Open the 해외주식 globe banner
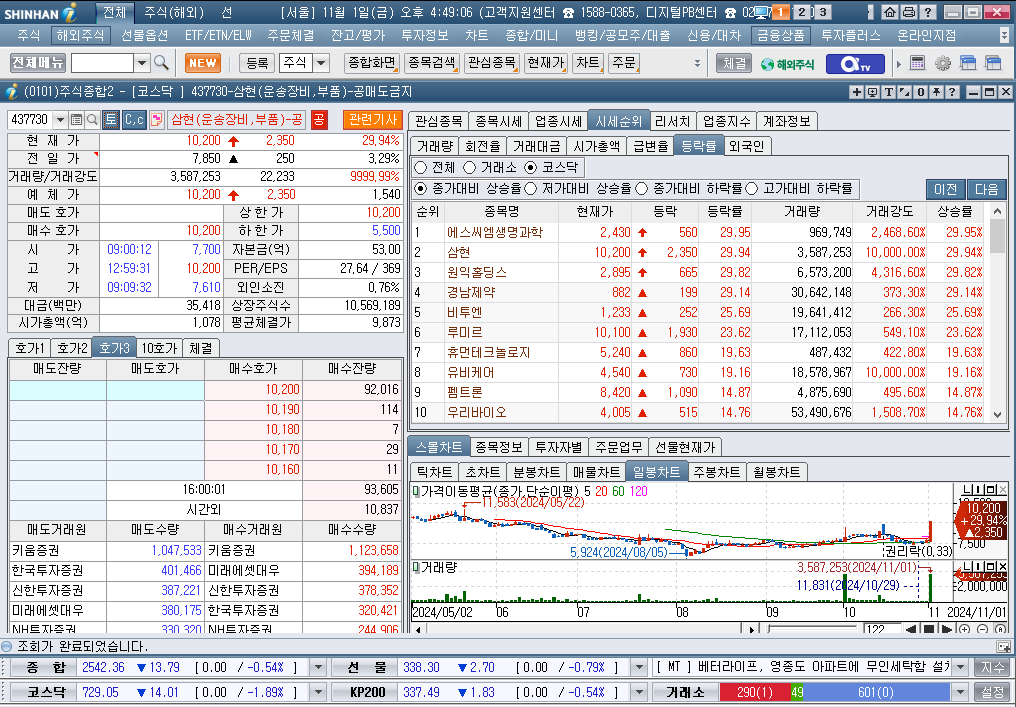This screenshot has width=1016, height=707. point(787,64)
